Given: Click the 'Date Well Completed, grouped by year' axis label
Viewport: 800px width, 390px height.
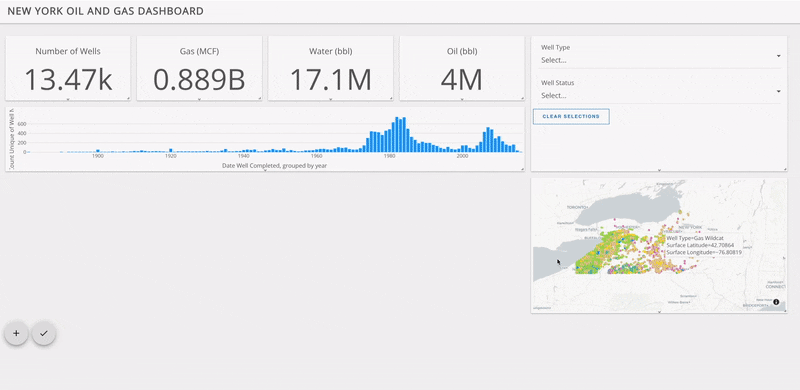Looking at the screenshot, I should coord(274,165).
